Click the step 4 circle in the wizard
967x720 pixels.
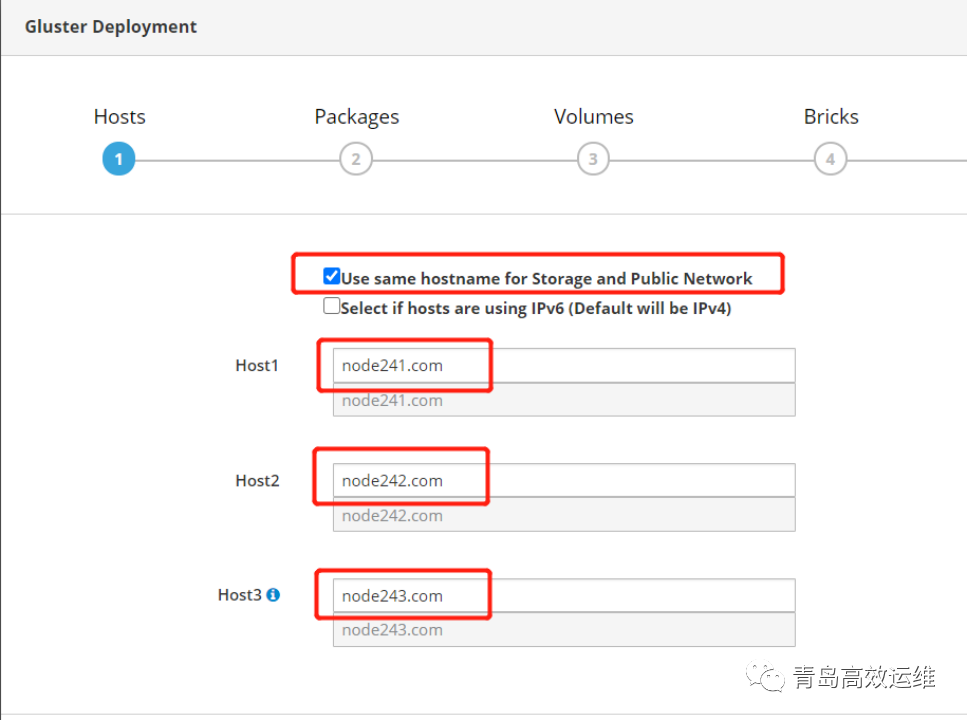830,159
